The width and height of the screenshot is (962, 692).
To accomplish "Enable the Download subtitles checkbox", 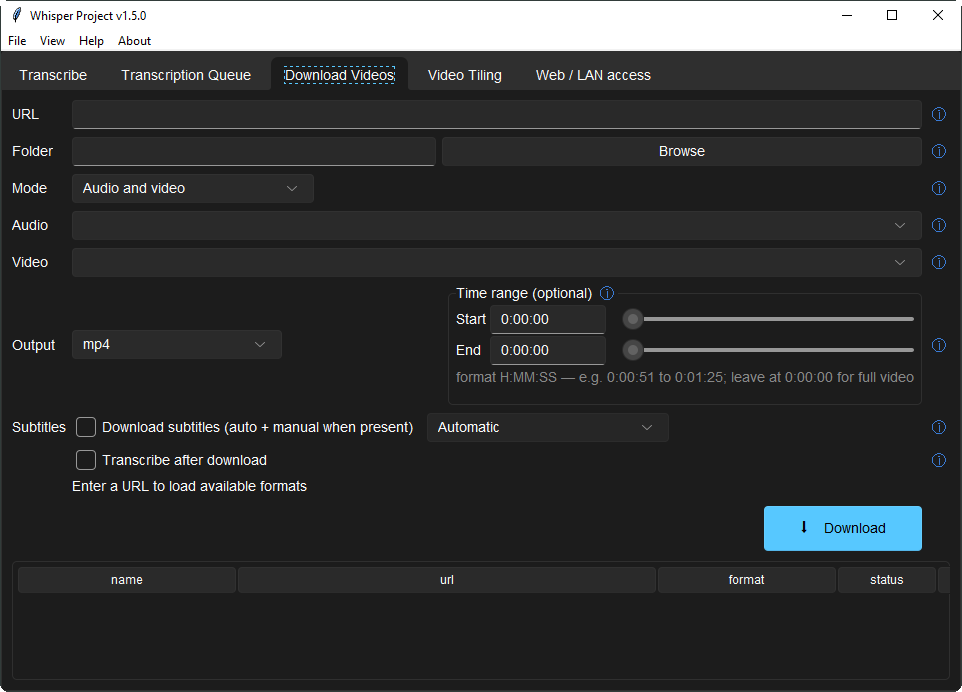I will pyautogui.click(x=86, y=427).
